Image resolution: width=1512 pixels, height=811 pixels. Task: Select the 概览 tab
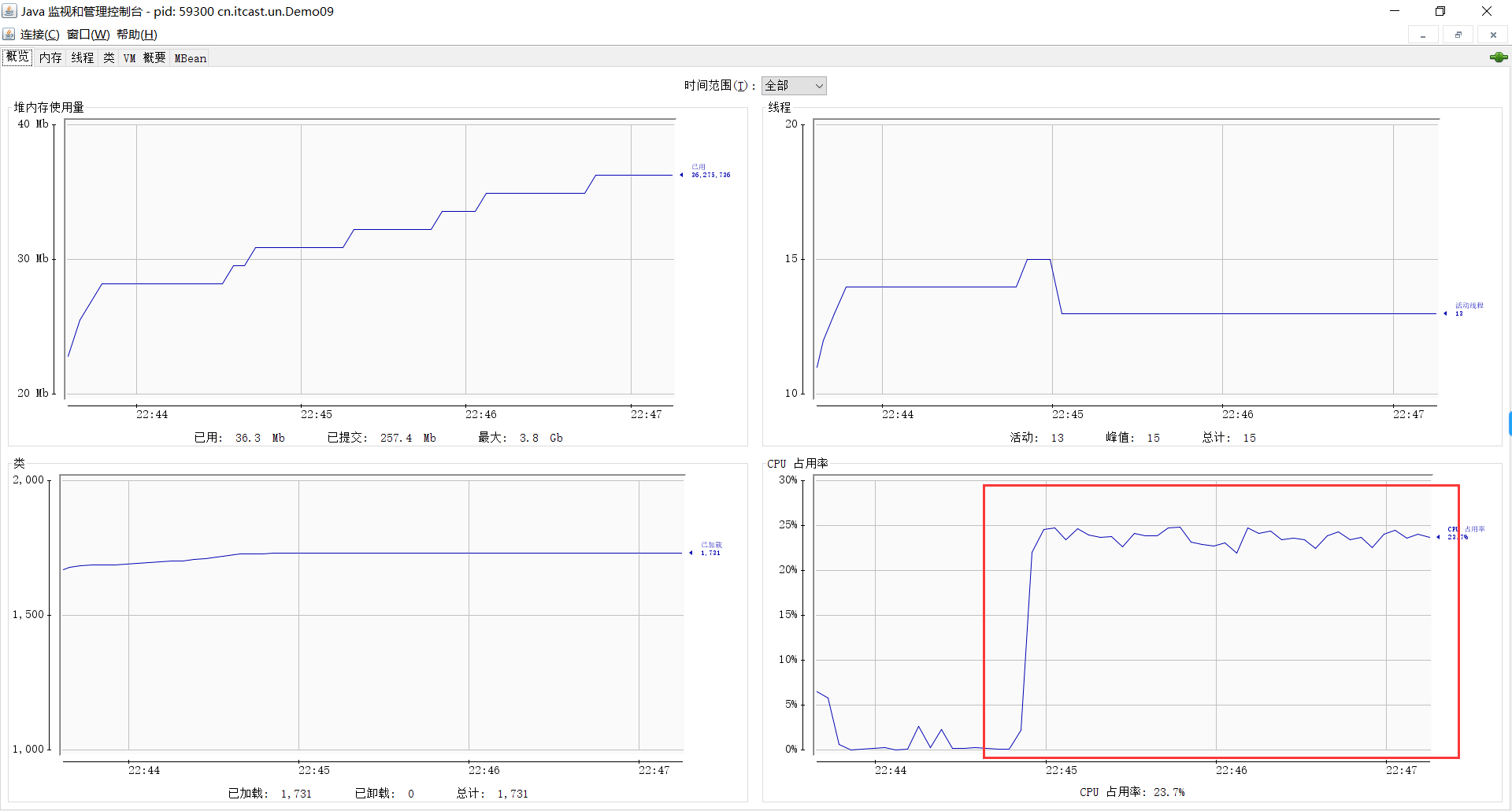point(17,57)
